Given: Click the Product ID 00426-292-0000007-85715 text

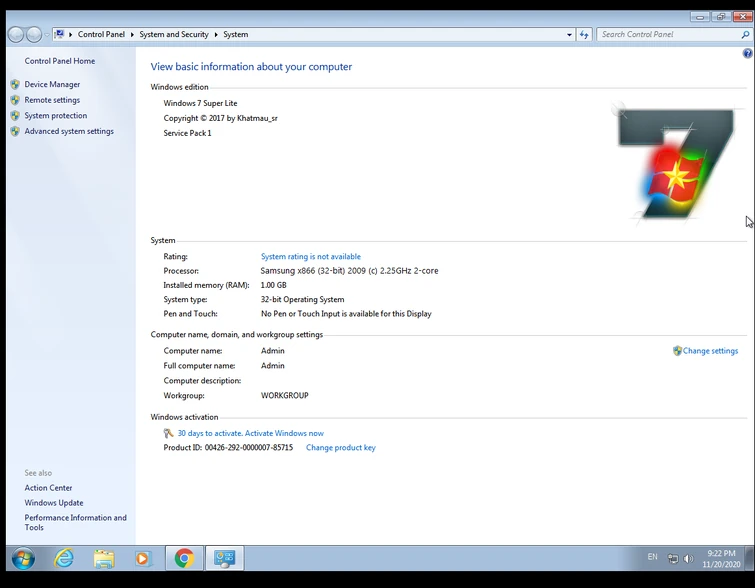Looking at the screenshot, I should pyautogui.click(x=228, y=447).
